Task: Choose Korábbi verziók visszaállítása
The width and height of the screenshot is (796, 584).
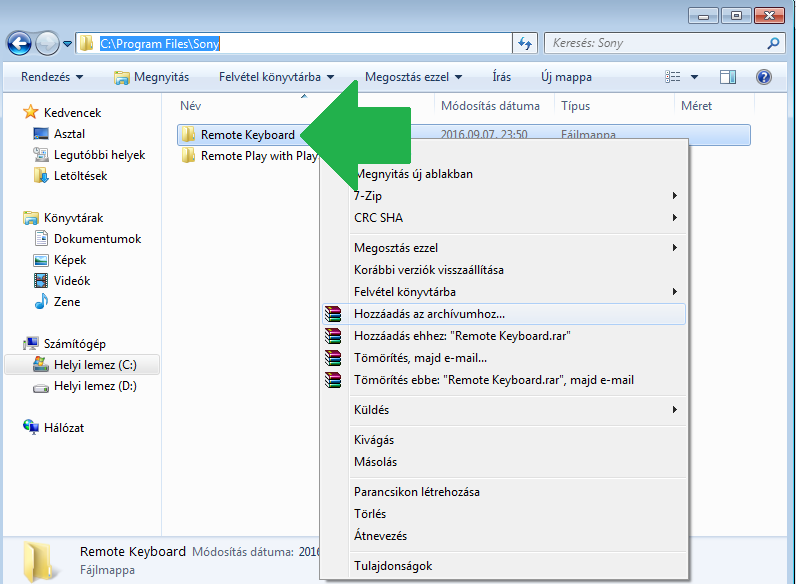Action: point(504,270)
